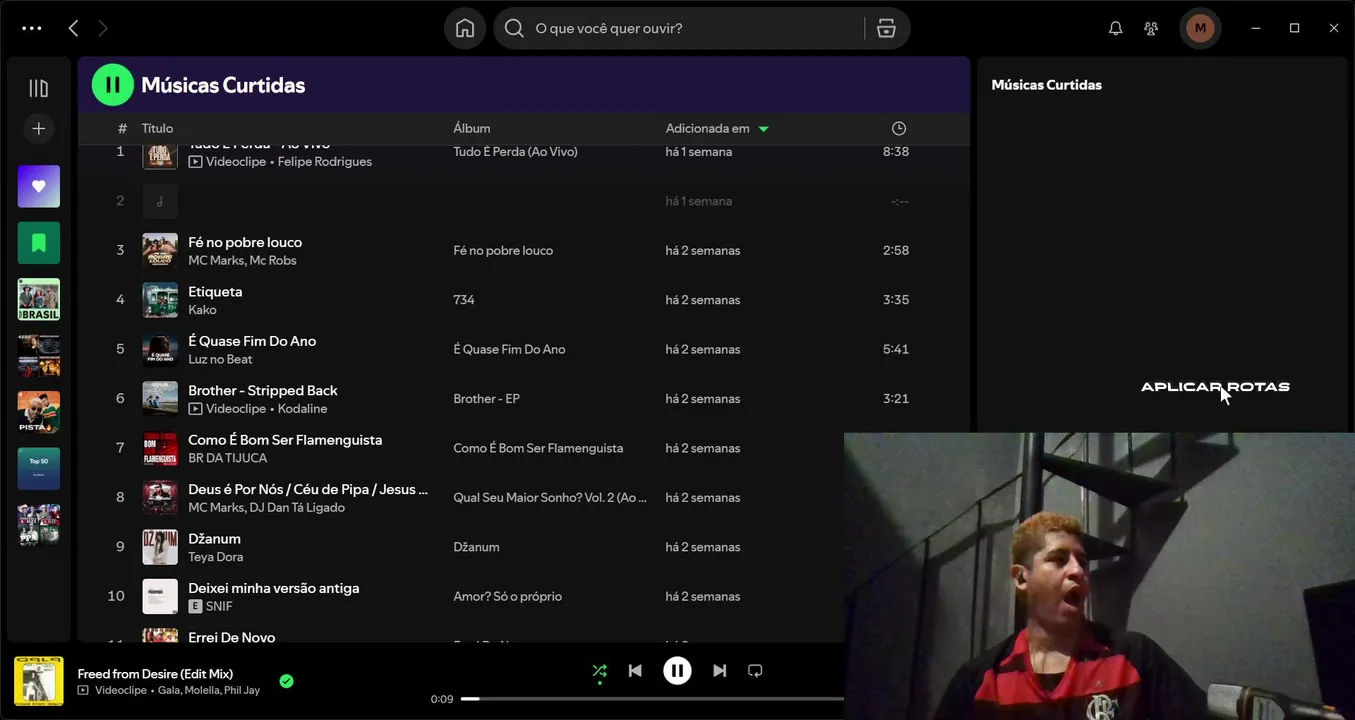
Task: Minimize the Spotify window
Action: coord(1256,28)
